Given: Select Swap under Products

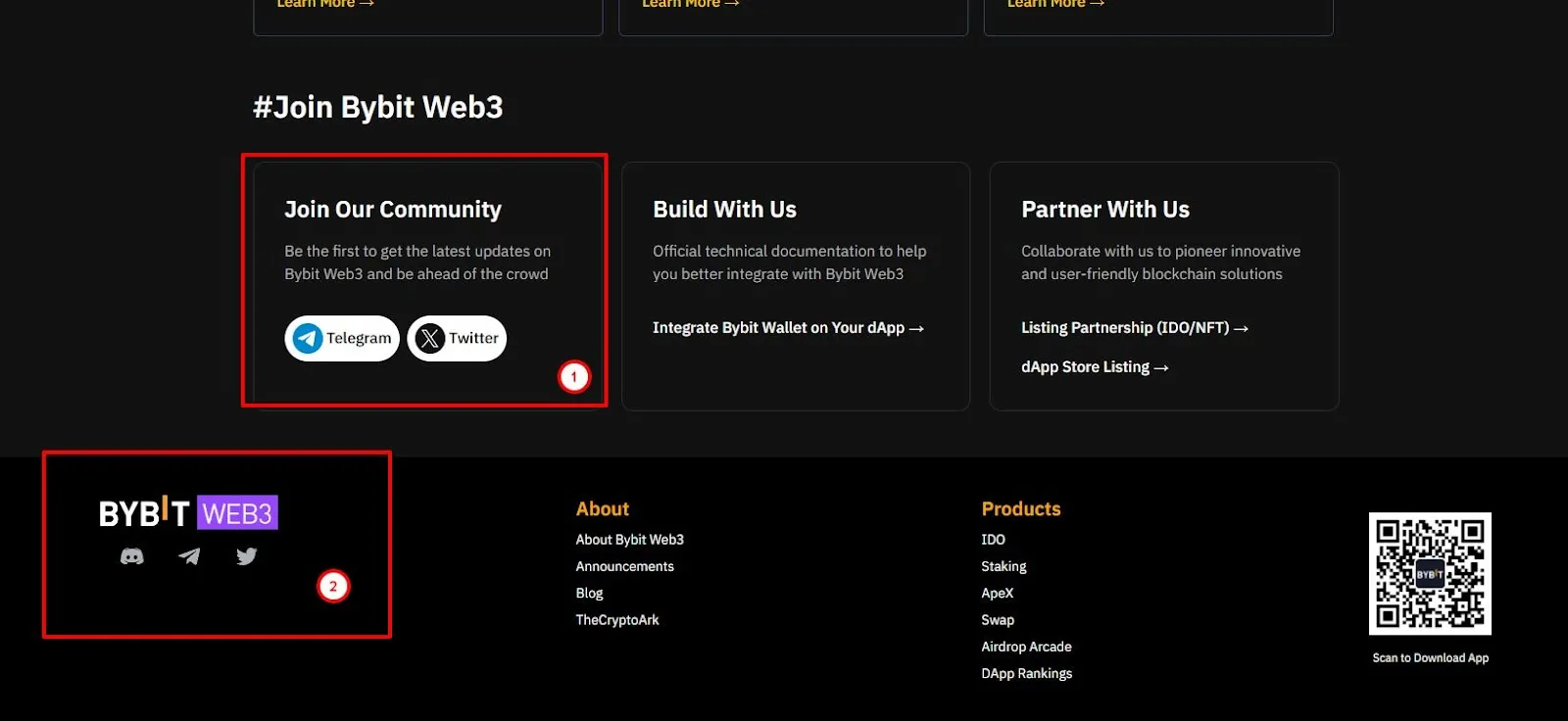Looking at the screenshot, I should [x=998, y=620].
